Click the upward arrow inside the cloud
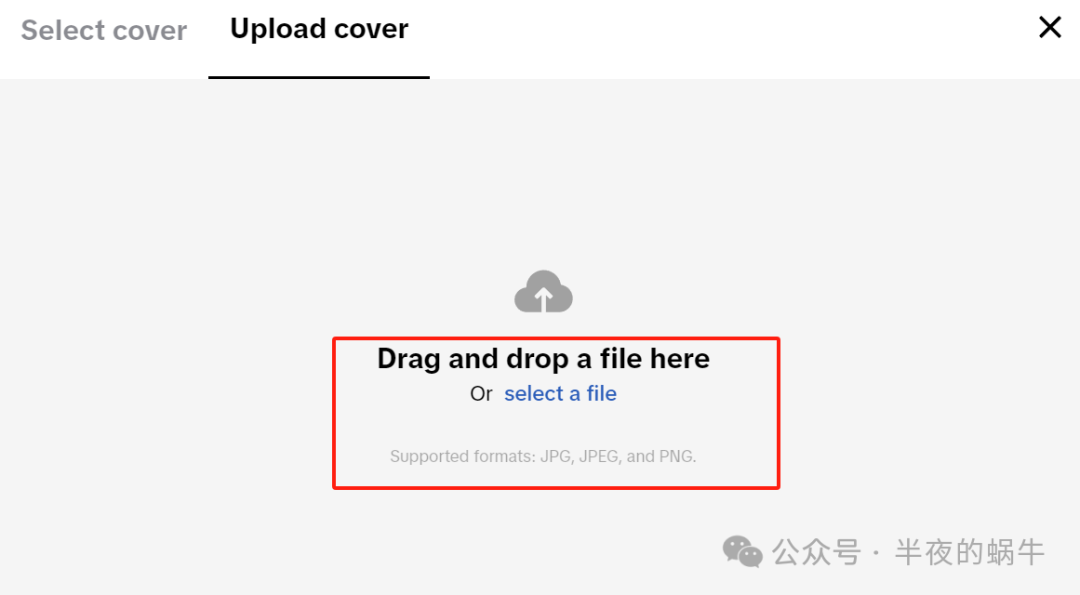The height and width of the screenshot is (595, 1080). (x=543, y=298)
